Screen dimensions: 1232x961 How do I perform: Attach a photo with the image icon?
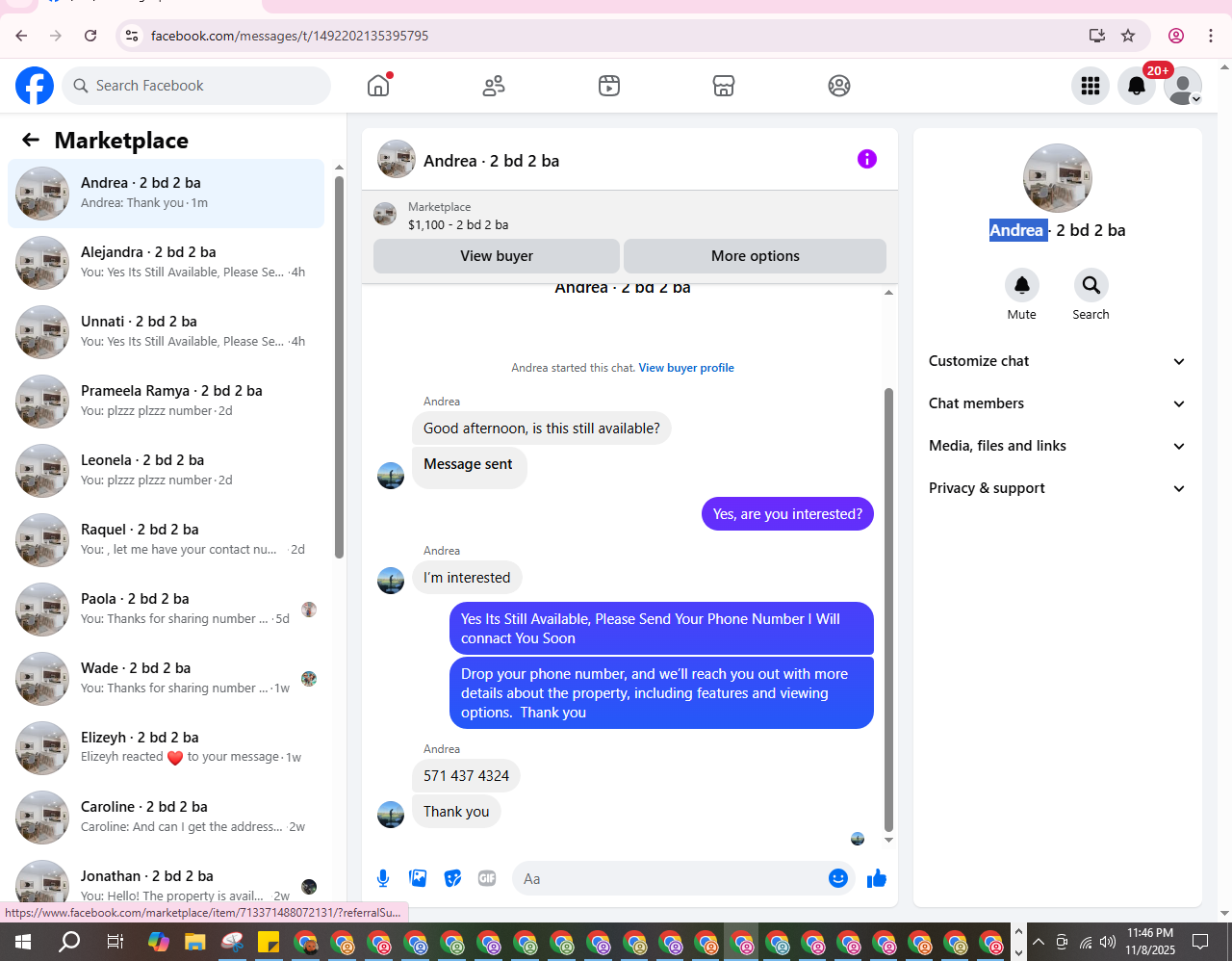(418, 878)
